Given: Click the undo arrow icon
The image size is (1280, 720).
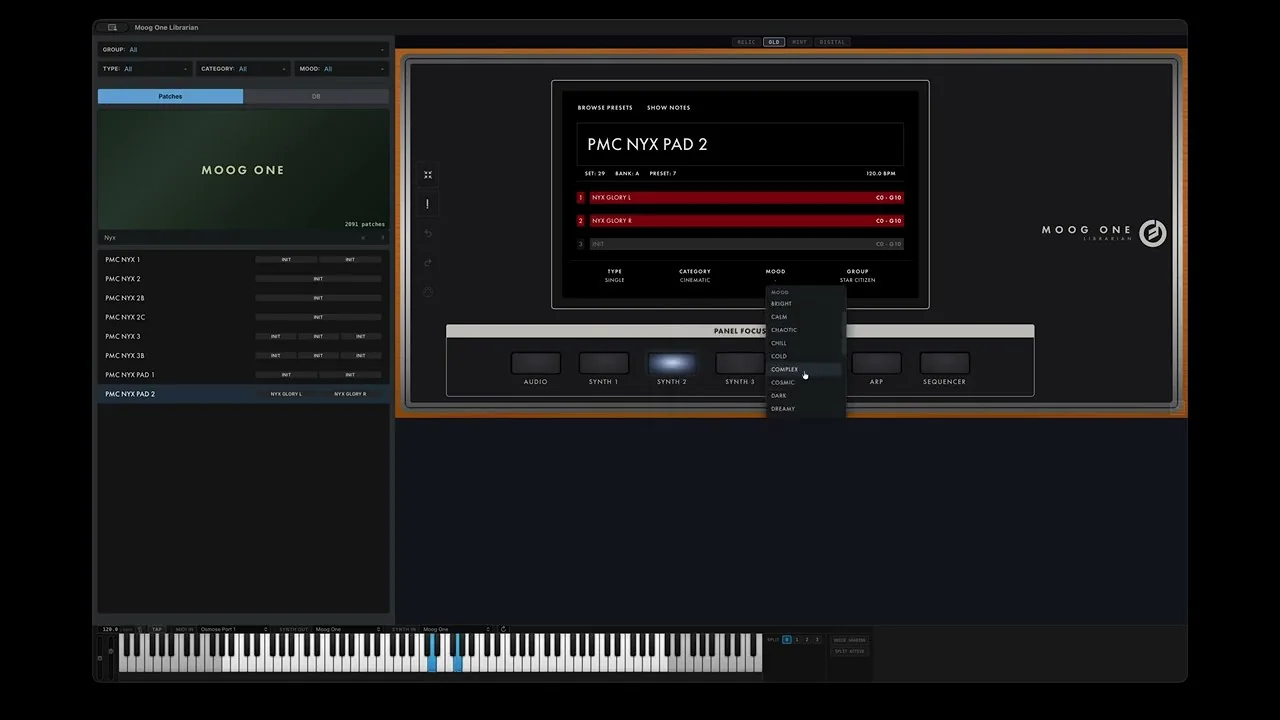Looking at the screenshot, I should point(428,233).
